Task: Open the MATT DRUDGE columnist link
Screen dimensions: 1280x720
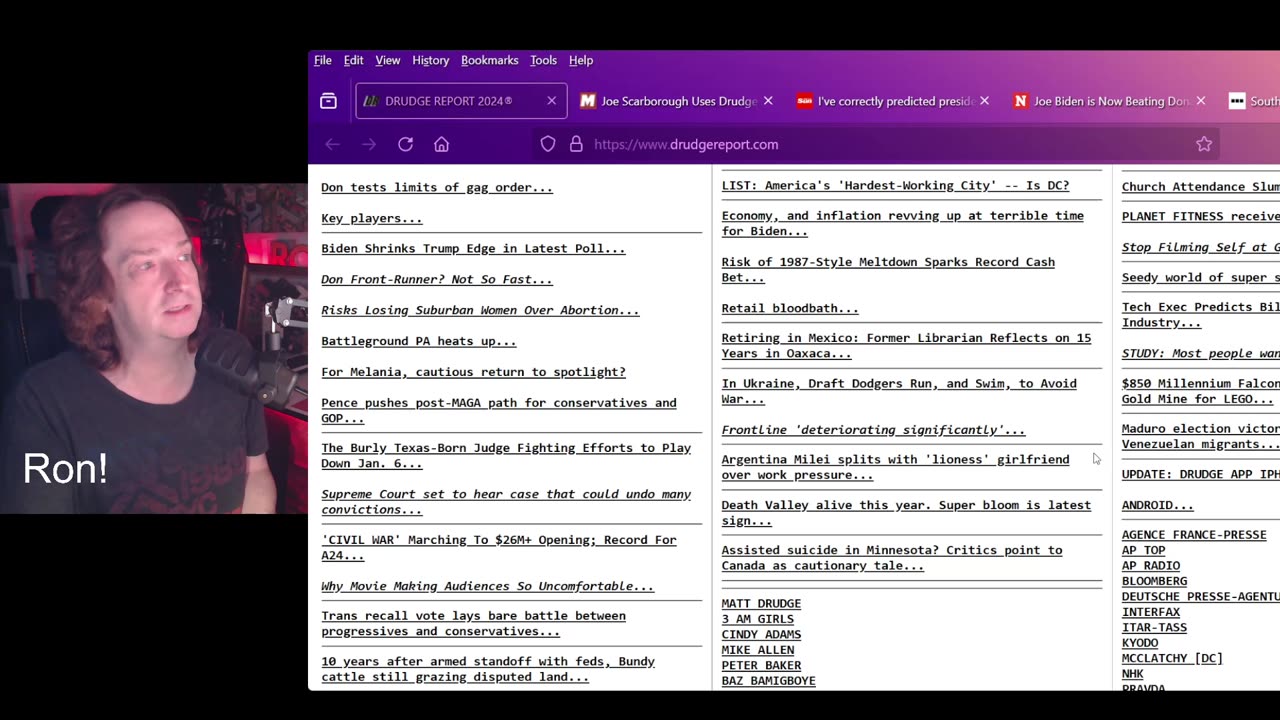Action: [761, 603]
